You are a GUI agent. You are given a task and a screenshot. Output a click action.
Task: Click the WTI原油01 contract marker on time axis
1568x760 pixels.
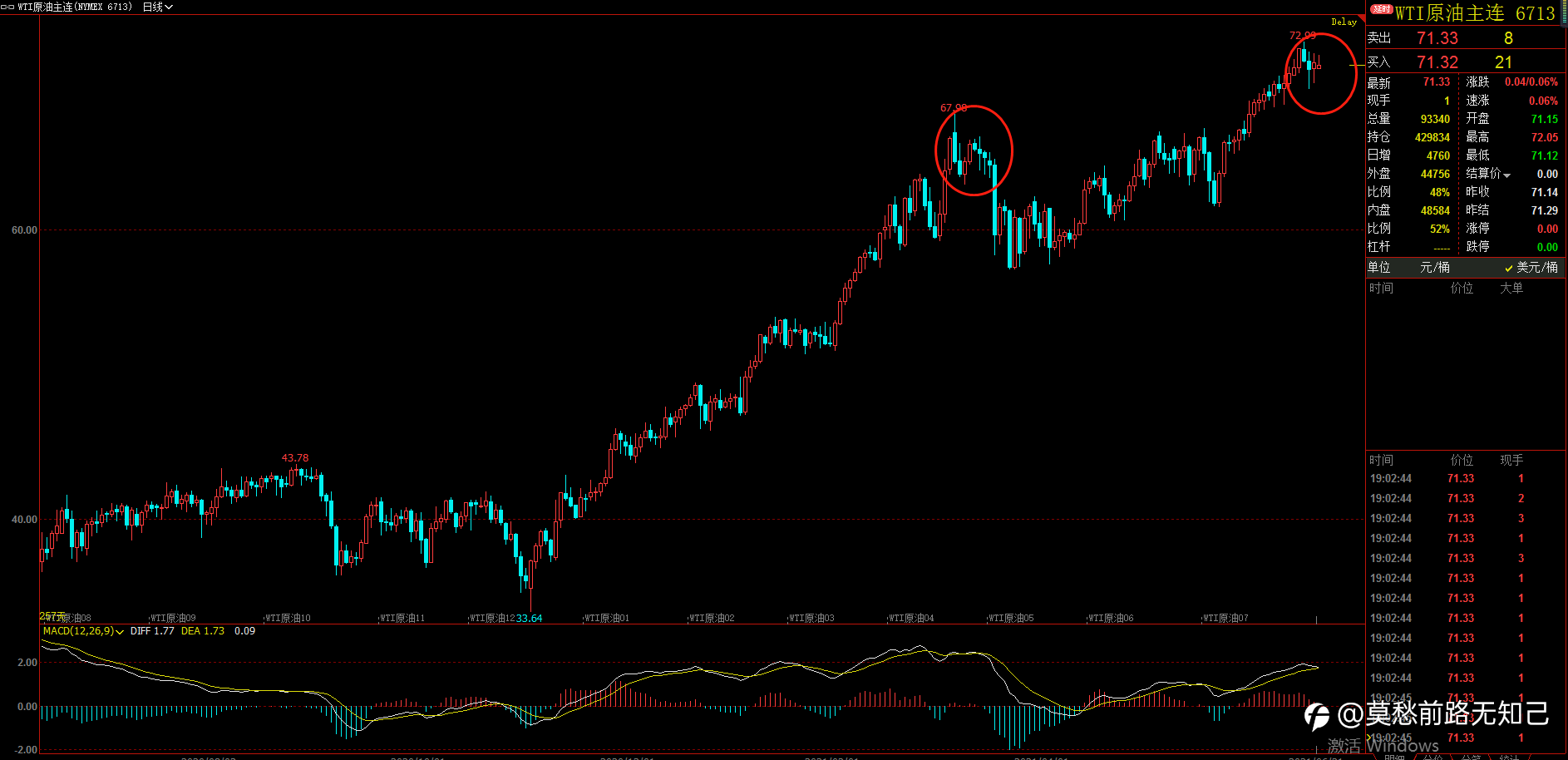click(607, 618)
